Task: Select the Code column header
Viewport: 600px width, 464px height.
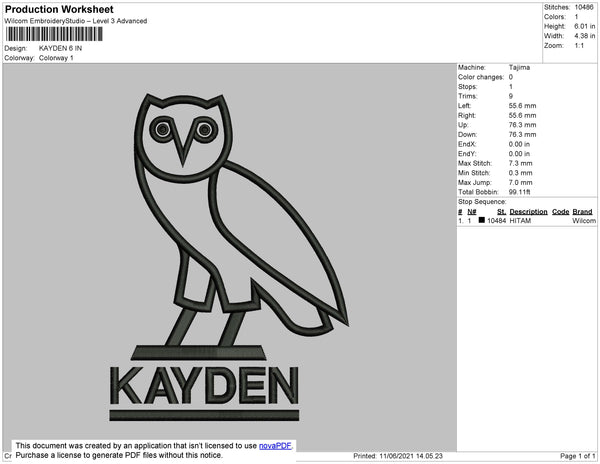Action: coord(560,212)
